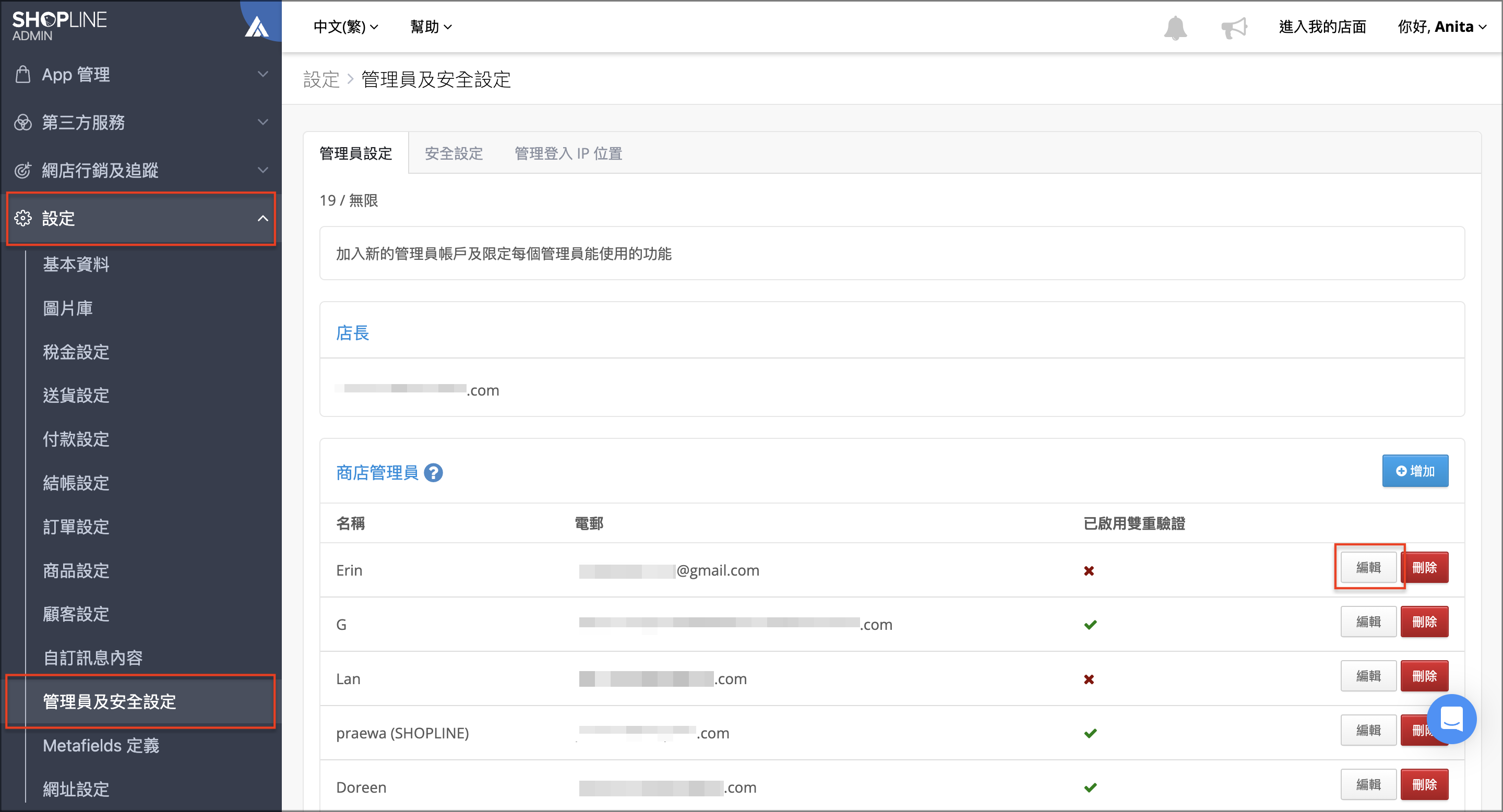This screenshot has height=812, width=1503.
Task: Open 送貨設定 in the sidebar
Action: click(76, 396)
